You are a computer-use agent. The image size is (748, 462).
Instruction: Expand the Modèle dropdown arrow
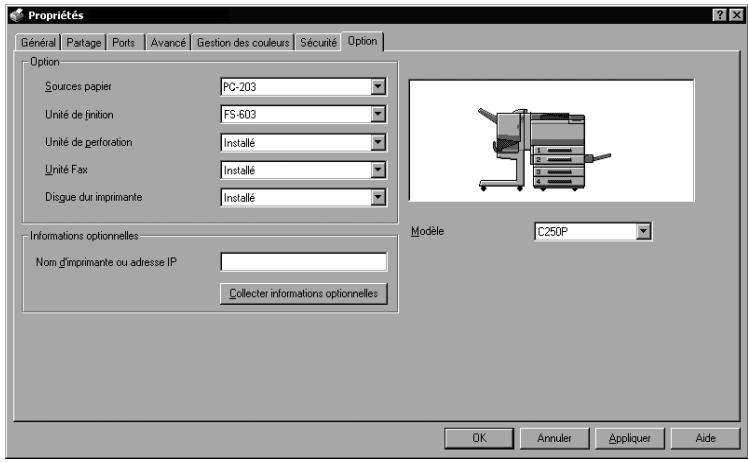coord(644,231)
